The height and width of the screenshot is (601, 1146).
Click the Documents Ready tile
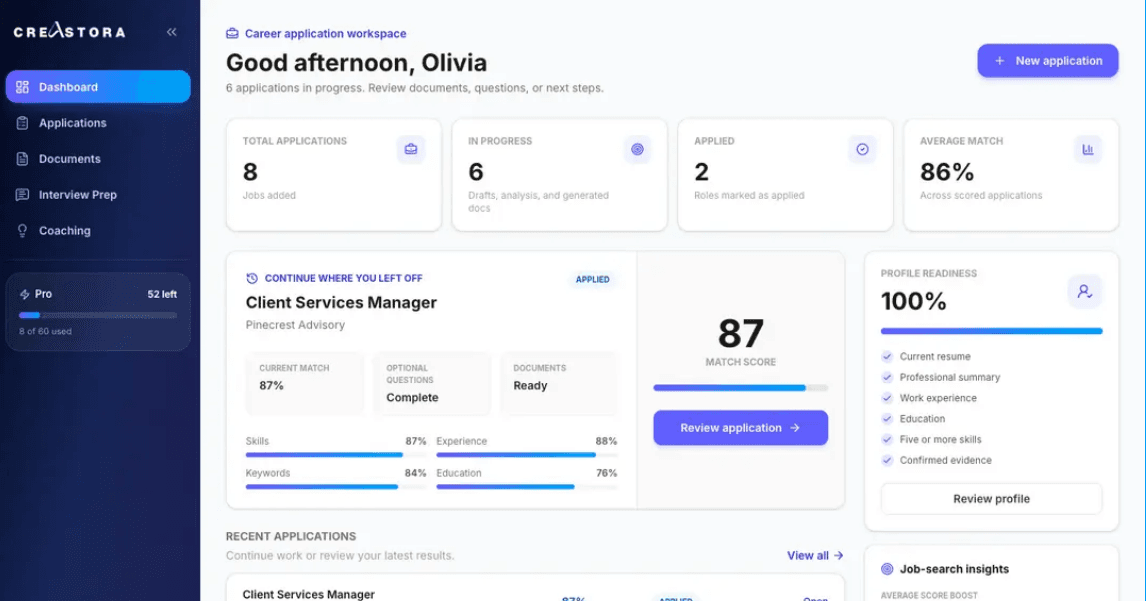[559, 384]
